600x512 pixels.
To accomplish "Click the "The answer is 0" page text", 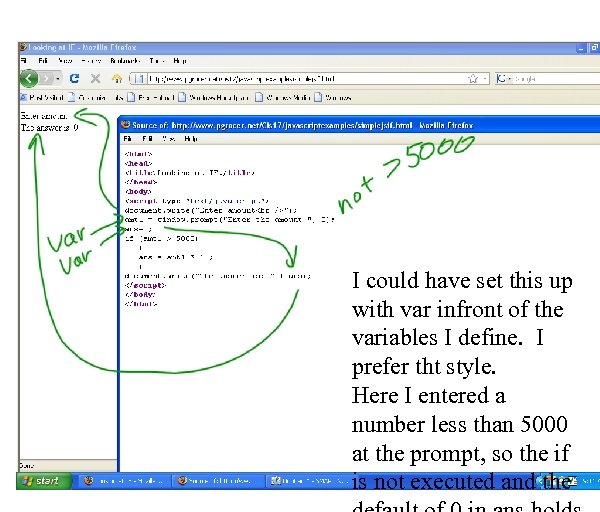I will pyautogui.click(x=49, y=128).
